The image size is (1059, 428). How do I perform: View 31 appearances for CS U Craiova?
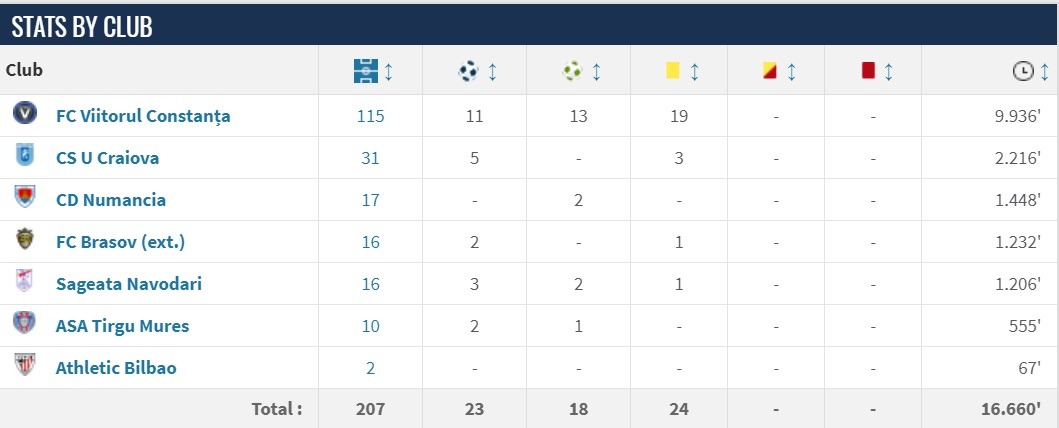(x=370, y=158)
